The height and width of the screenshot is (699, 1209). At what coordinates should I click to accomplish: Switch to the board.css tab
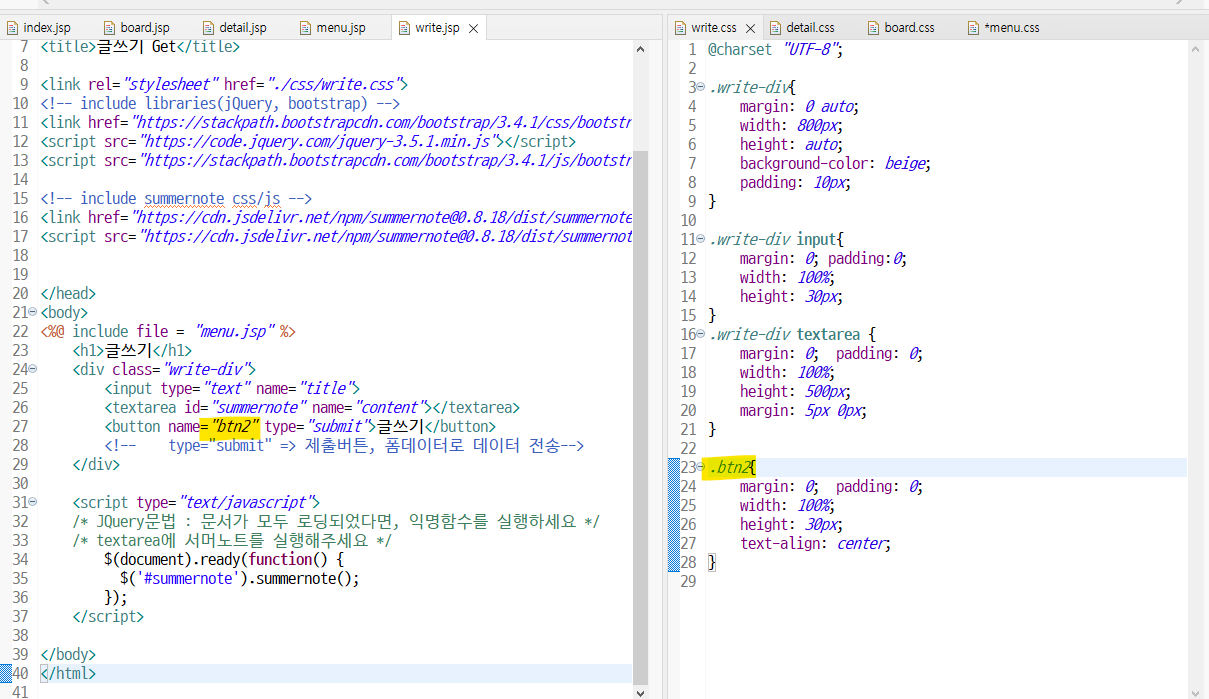pyautogui.click(x=910, y=28)
